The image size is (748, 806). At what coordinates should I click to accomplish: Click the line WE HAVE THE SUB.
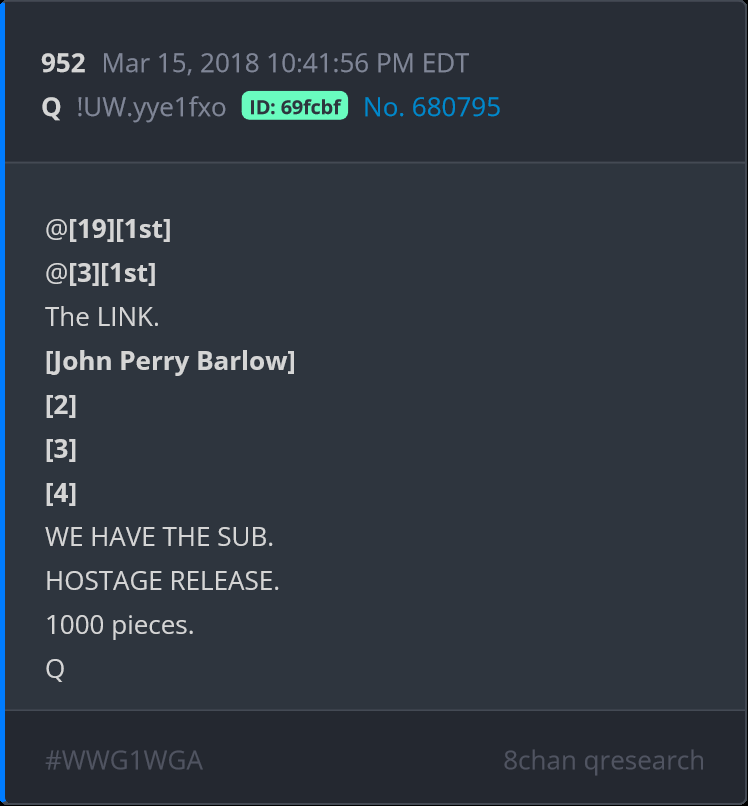coord(159,537)
